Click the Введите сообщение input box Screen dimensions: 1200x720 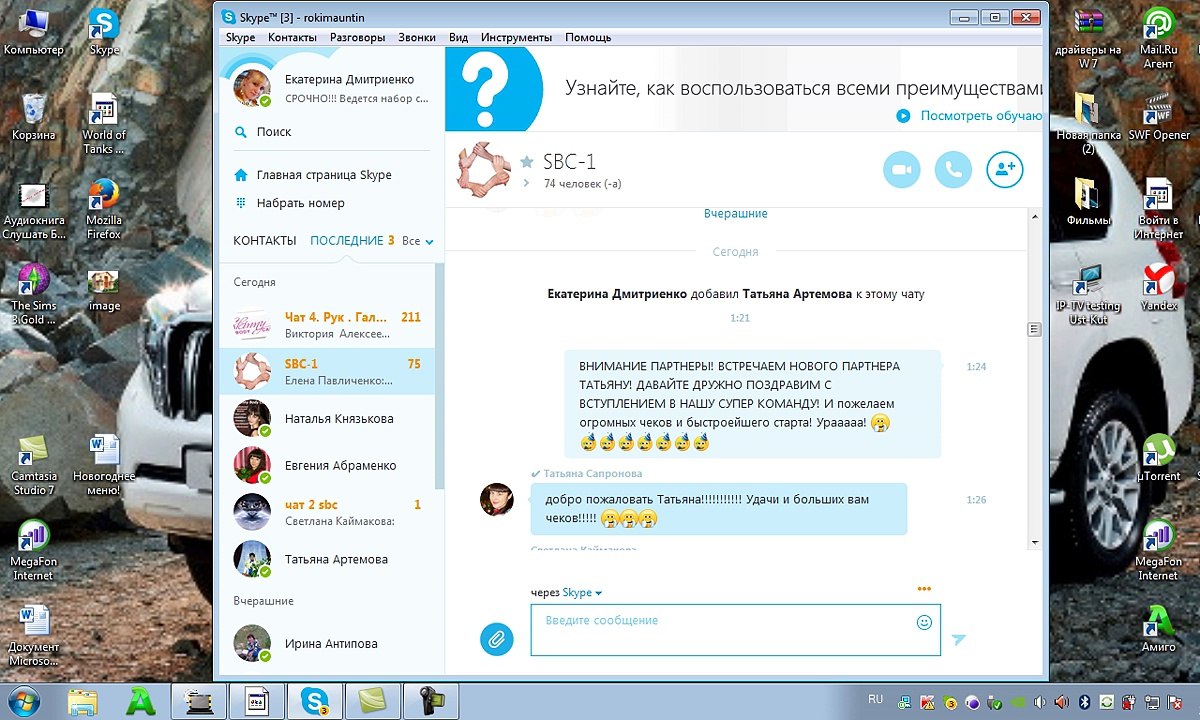735,630
